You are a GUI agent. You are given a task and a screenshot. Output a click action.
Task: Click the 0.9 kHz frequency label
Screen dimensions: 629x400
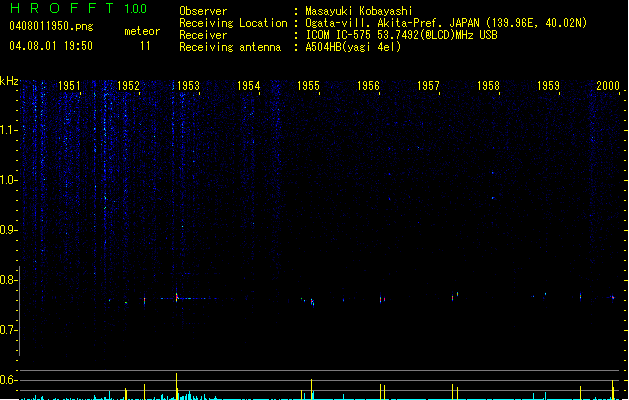tap(8, 230)
